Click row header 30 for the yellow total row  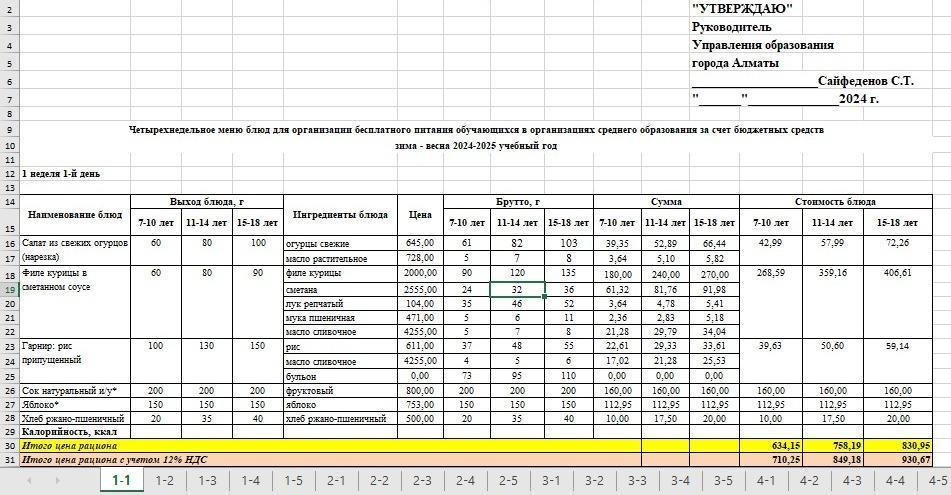point(9,445)
